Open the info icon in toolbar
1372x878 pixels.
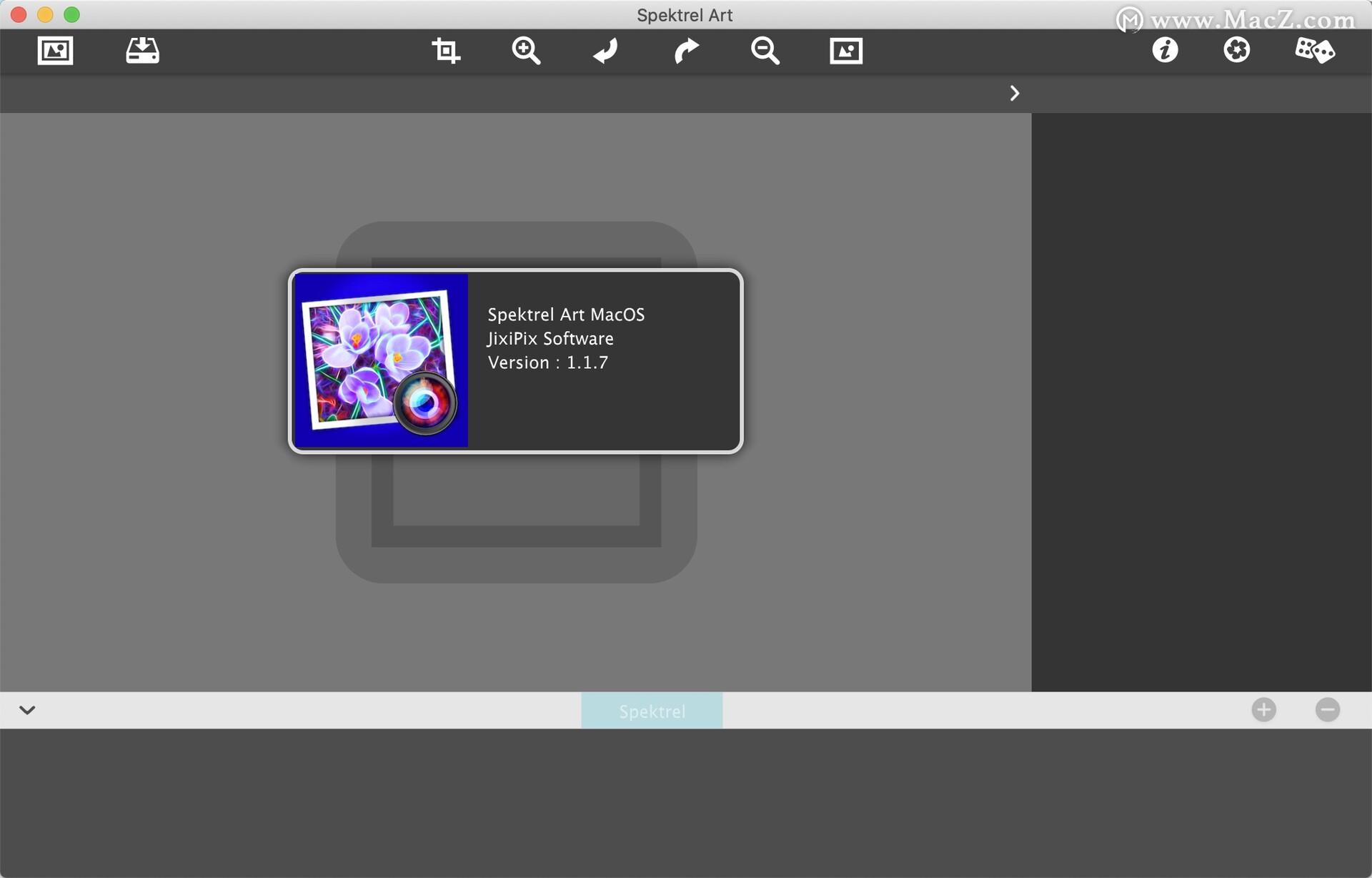(x=1165, y=50)
